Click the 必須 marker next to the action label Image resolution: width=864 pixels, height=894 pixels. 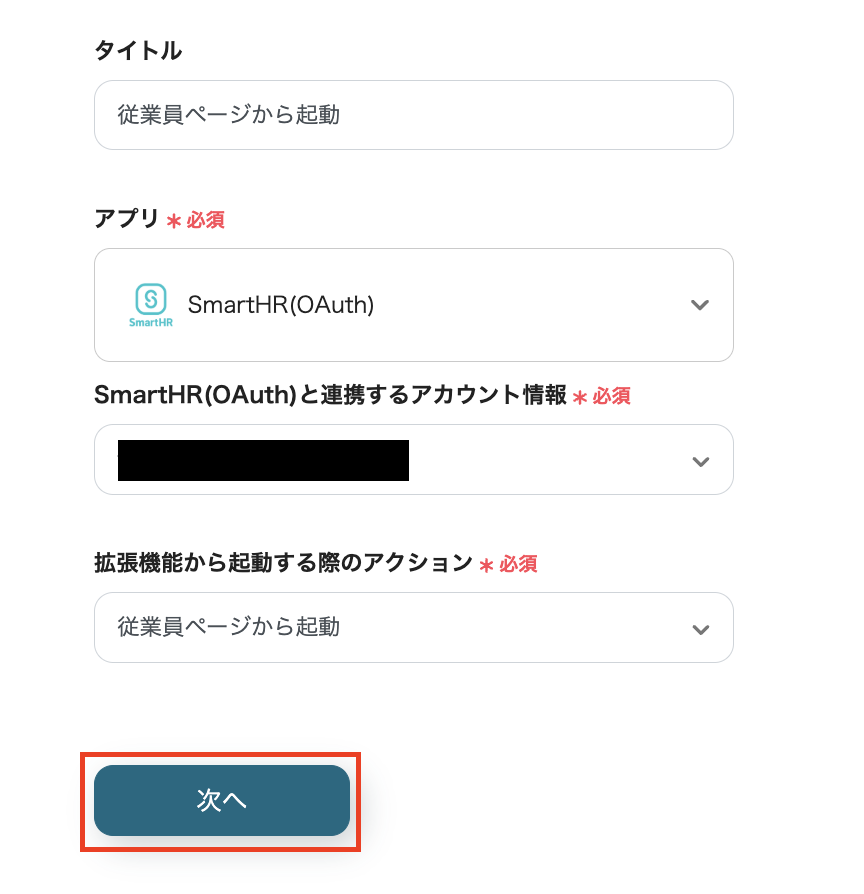pos(518,564)
